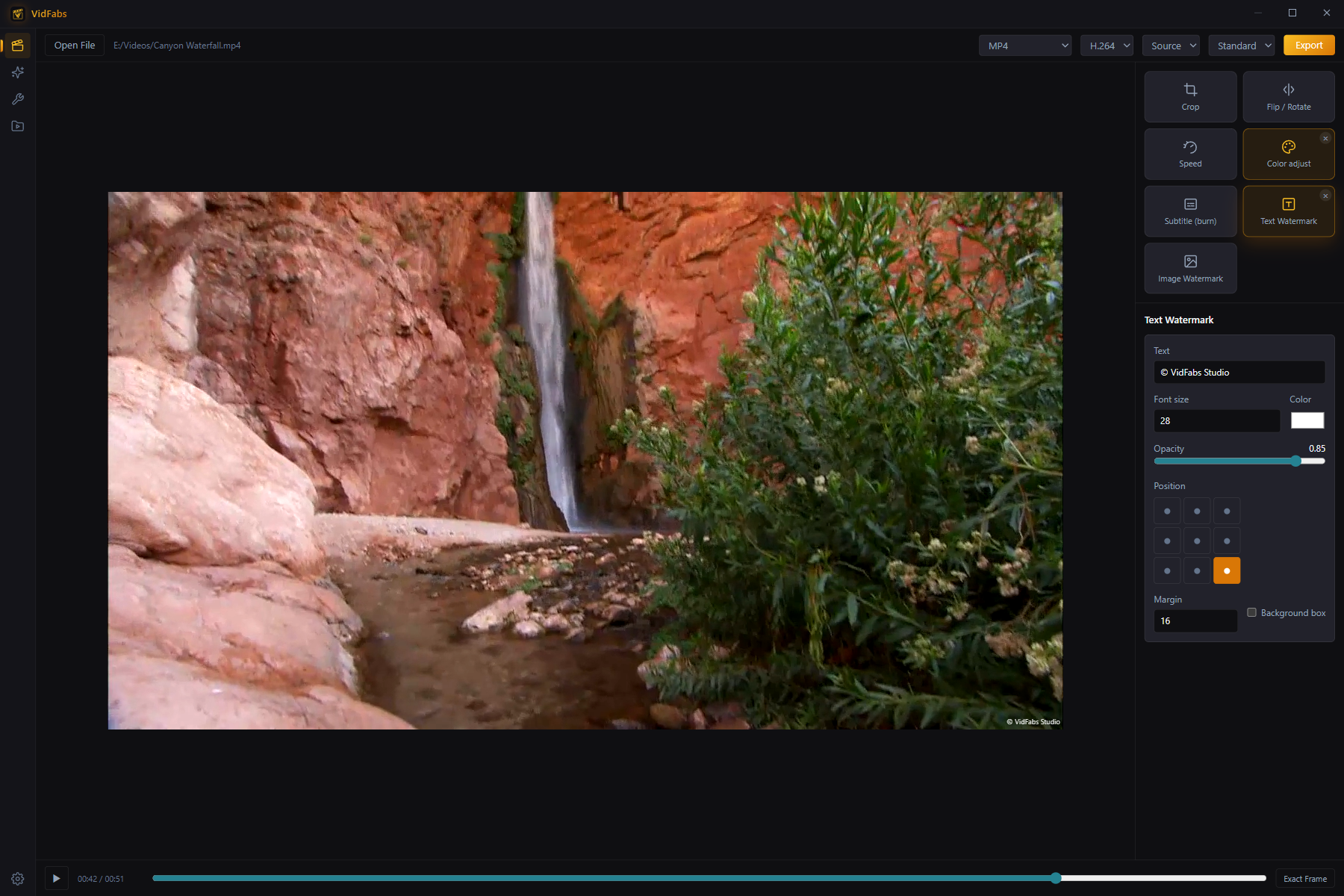
Task: Open the Standard quality dropdown
Action: (x=1241, y=46)
